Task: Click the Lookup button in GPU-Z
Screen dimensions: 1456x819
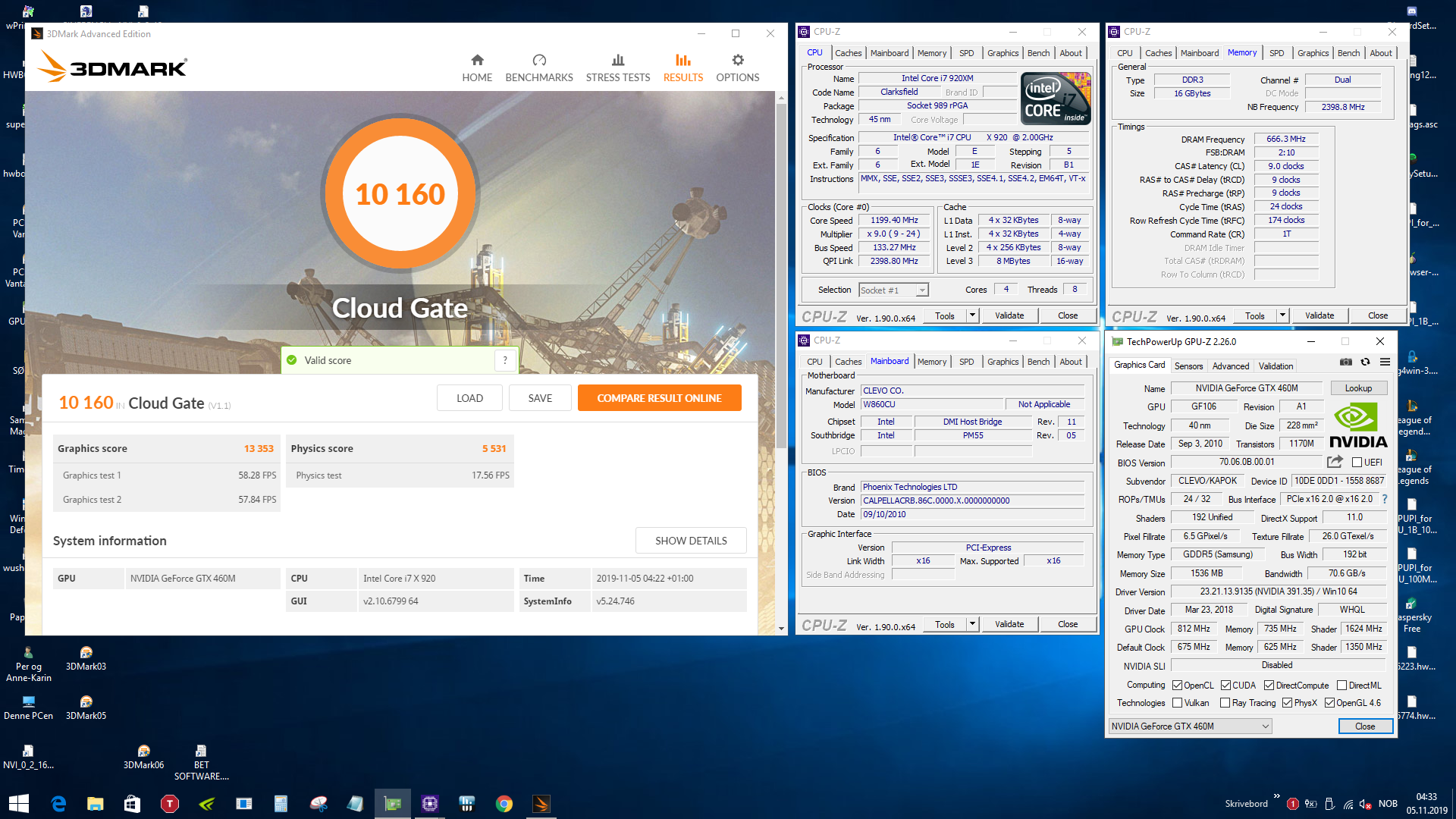Action: (1358, 388)
